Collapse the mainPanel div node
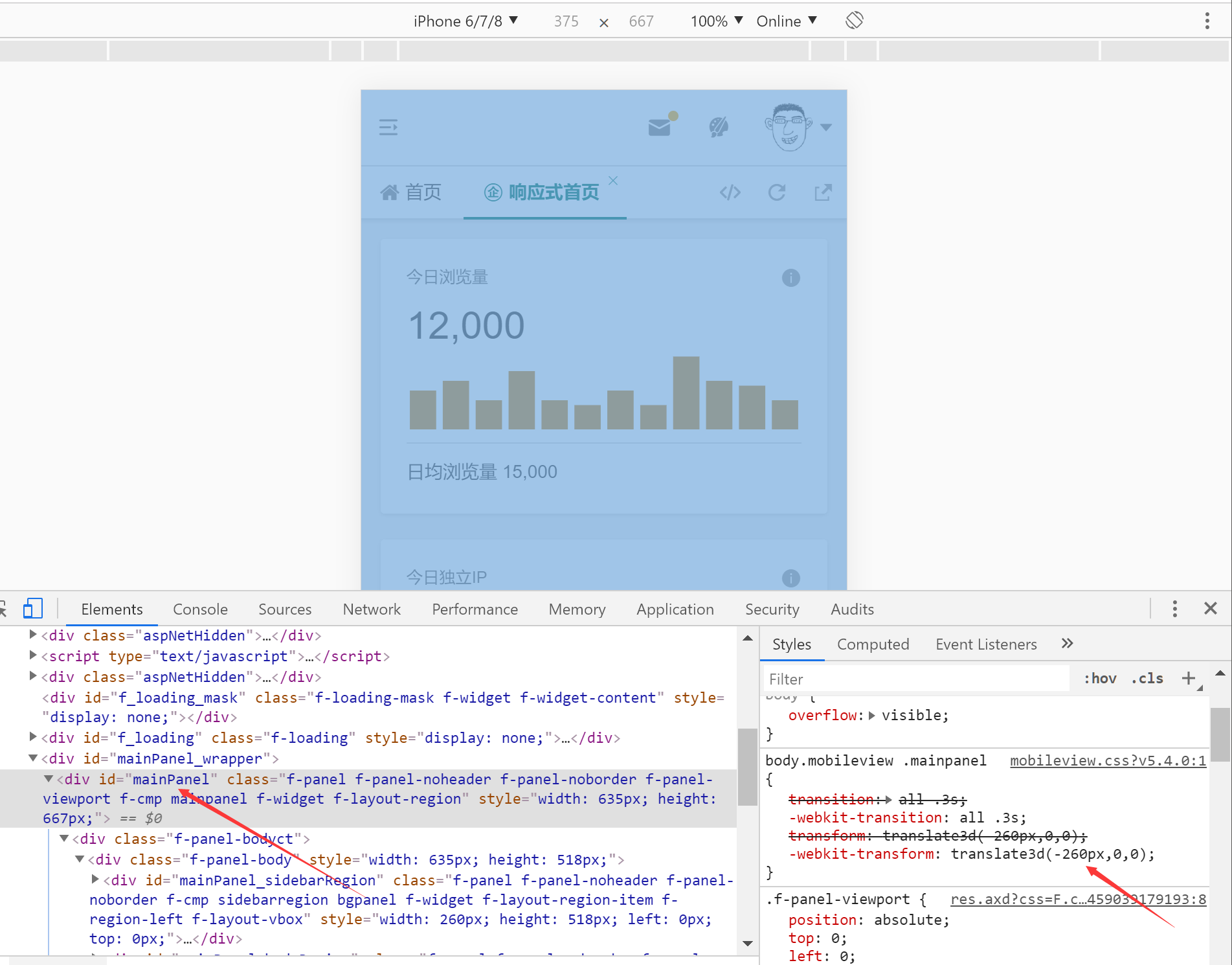Viewport: 1232px width, 965px height. tap(49, 779)
